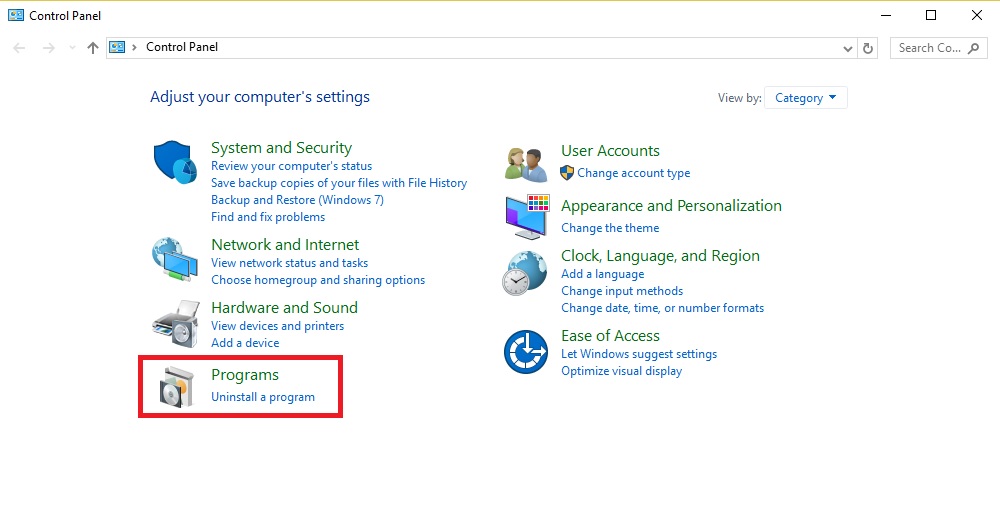Open the System and Security shield icon
1000x517 pixels.
[174, 163]
